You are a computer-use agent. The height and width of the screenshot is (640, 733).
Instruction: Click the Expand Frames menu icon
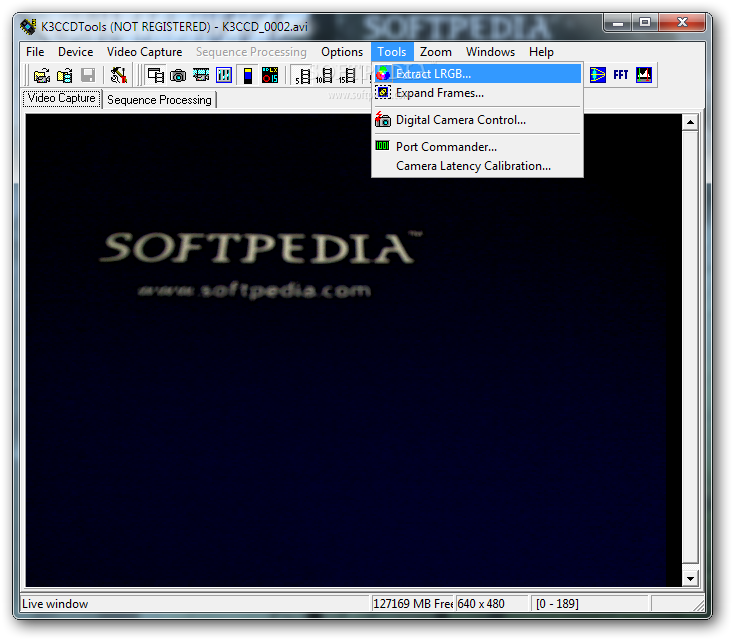click(x=383, y=93)
